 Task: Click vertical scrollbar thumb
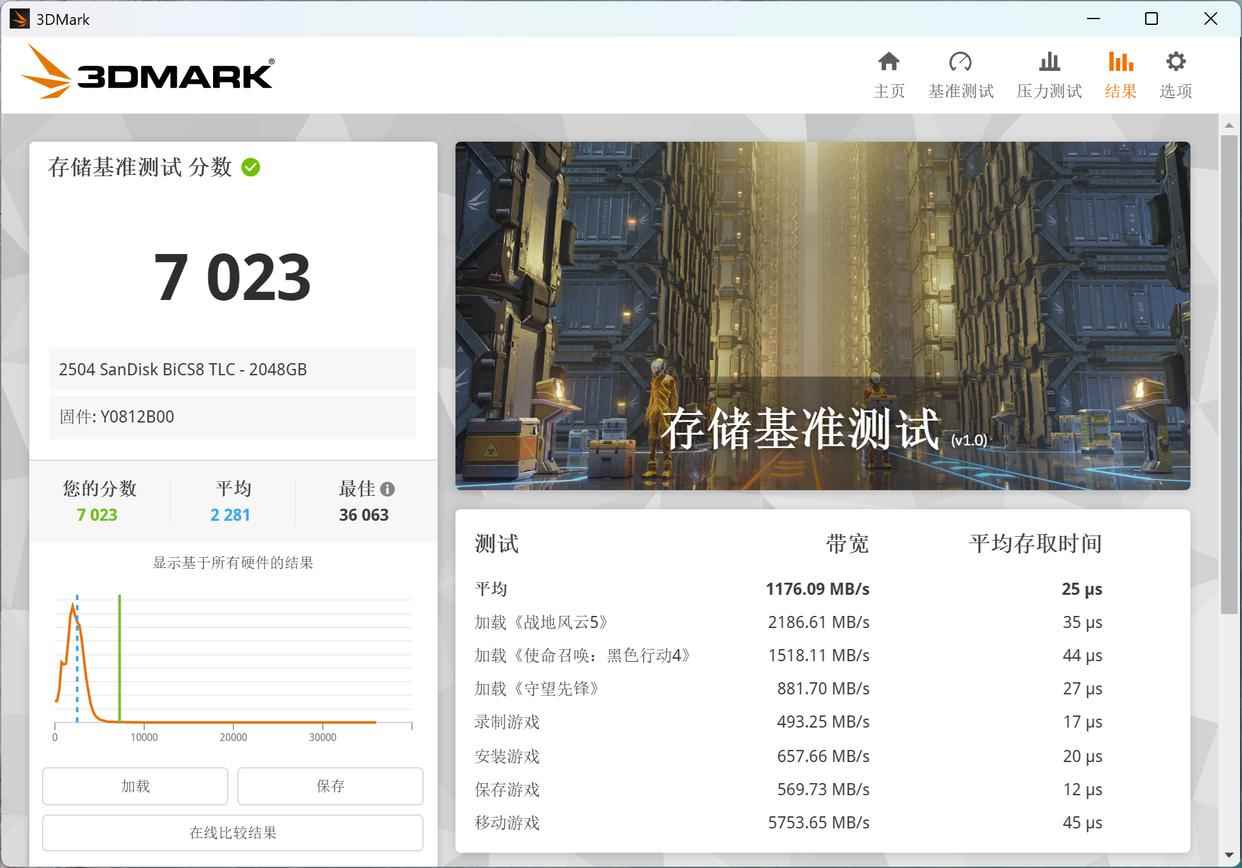point(1229,374)
